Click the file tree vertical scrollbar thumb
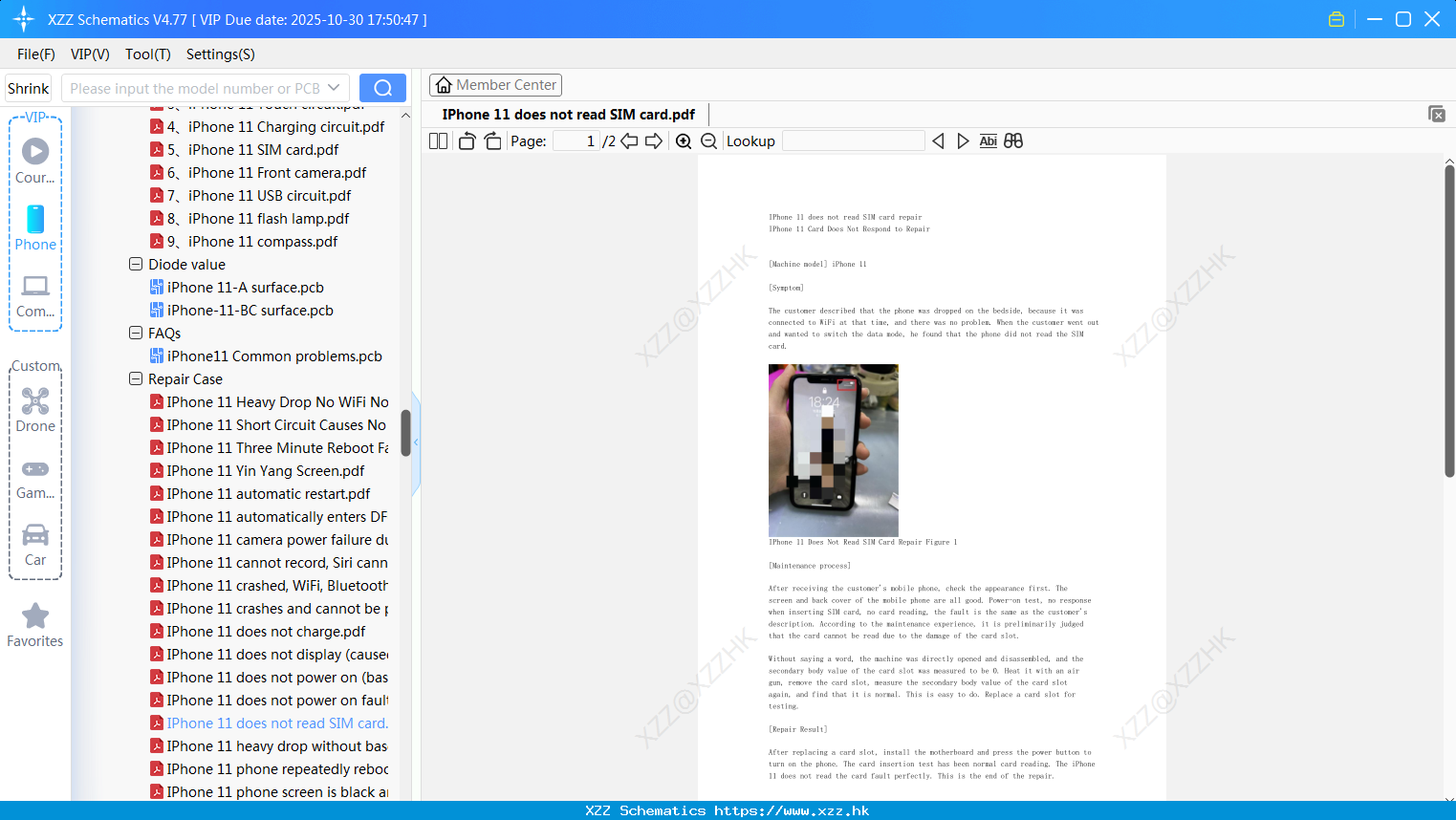The height and width of the screenshot is (820, 1456). [x=405, y=433]
